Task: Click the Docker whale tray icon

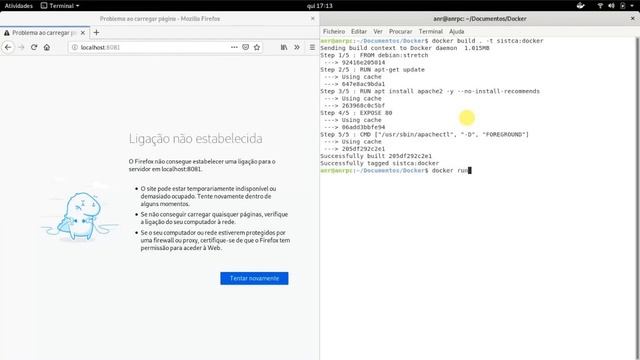Action: 580,6
